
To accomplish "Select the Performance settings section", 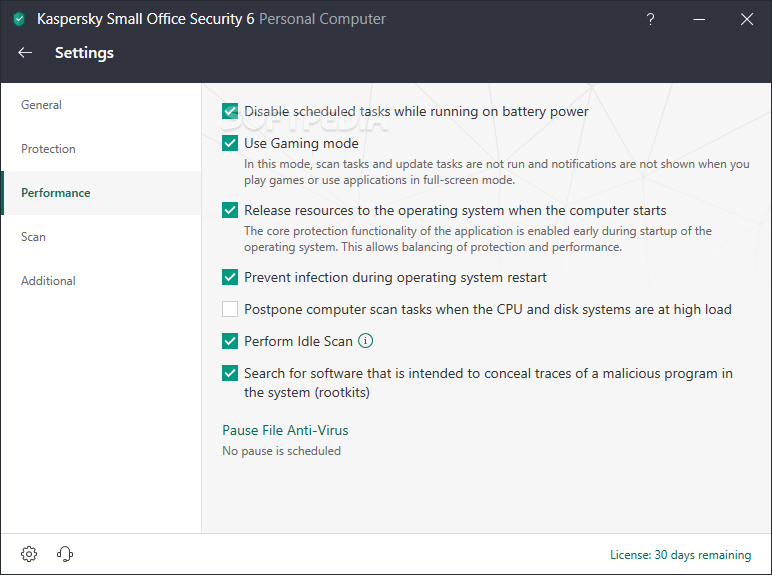I will click(101, 193).
